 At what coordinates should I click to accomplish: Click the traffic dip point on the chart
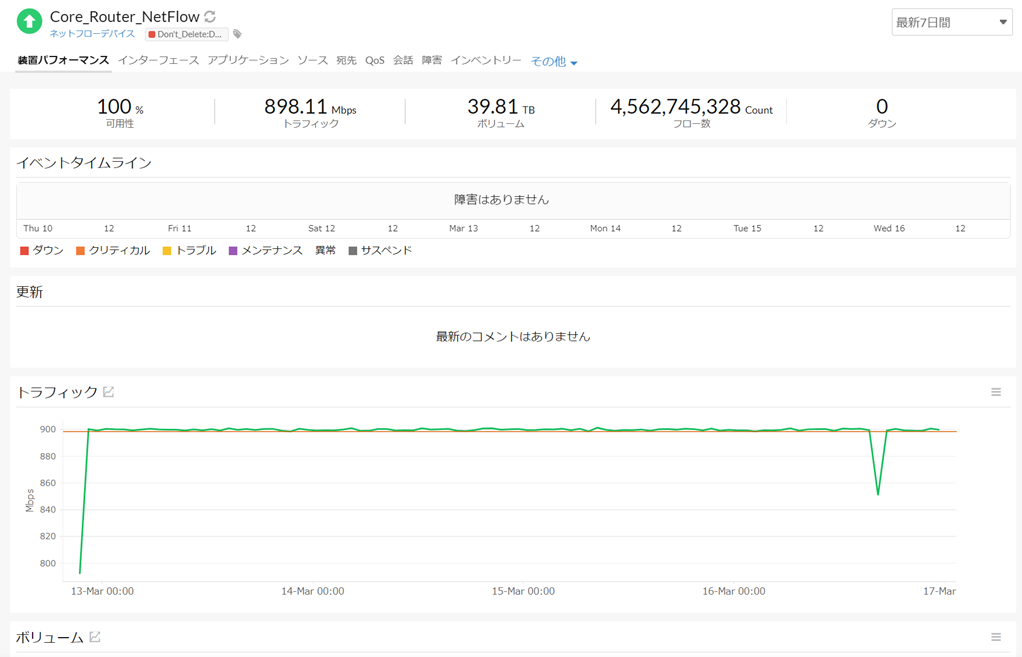(x=878, y=494)
